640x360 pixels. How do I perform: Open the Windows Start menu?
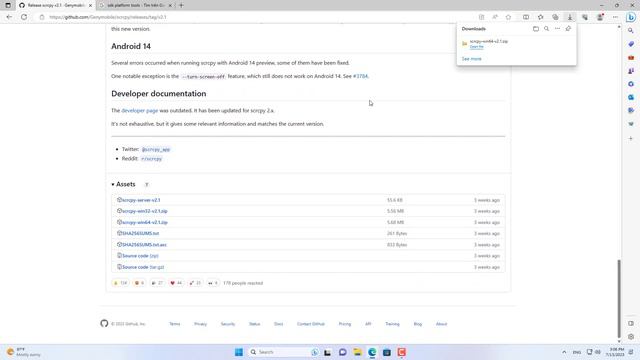point(239,352)
